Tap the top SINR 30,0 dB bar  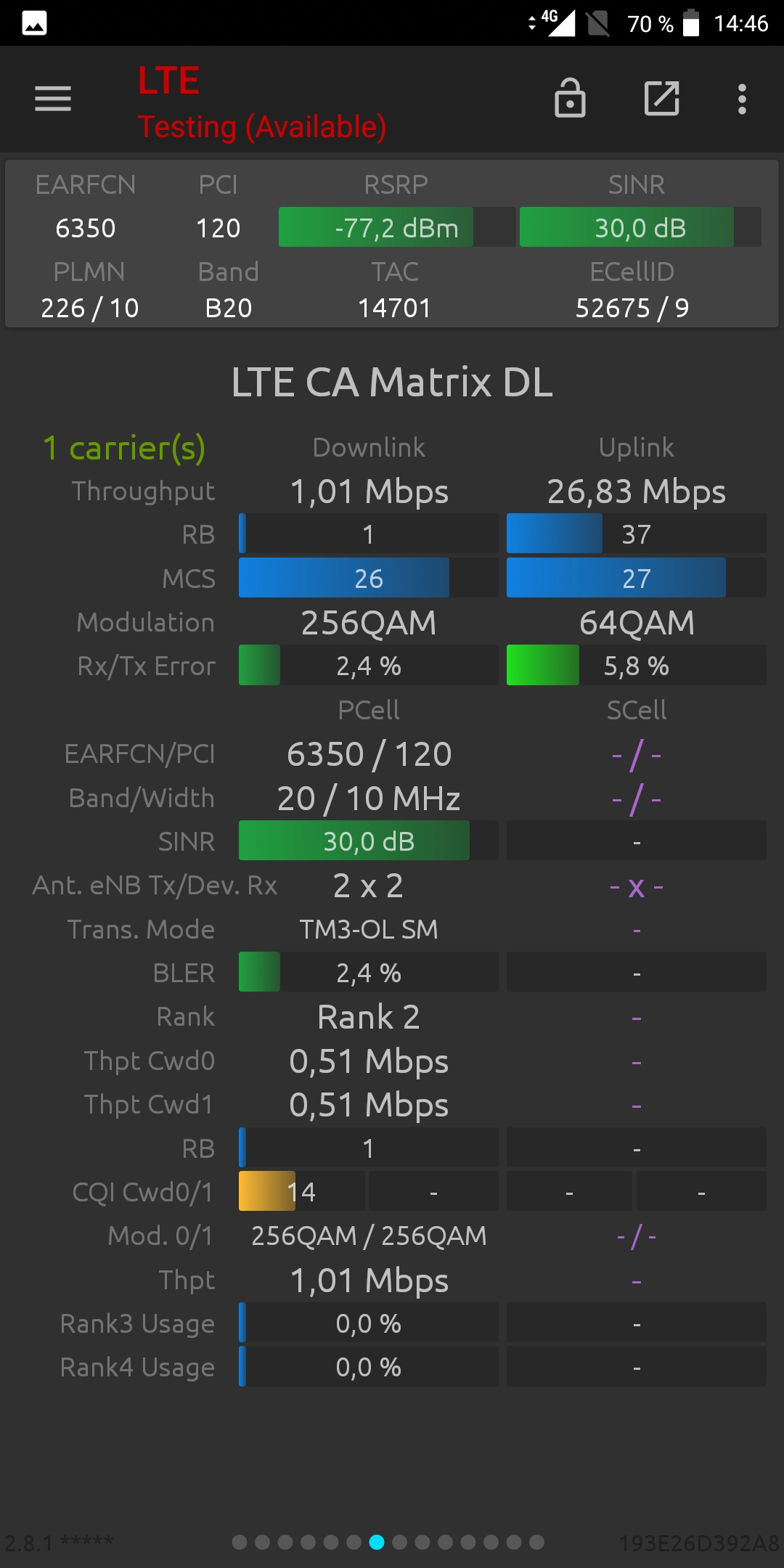(x=640, y=227)
